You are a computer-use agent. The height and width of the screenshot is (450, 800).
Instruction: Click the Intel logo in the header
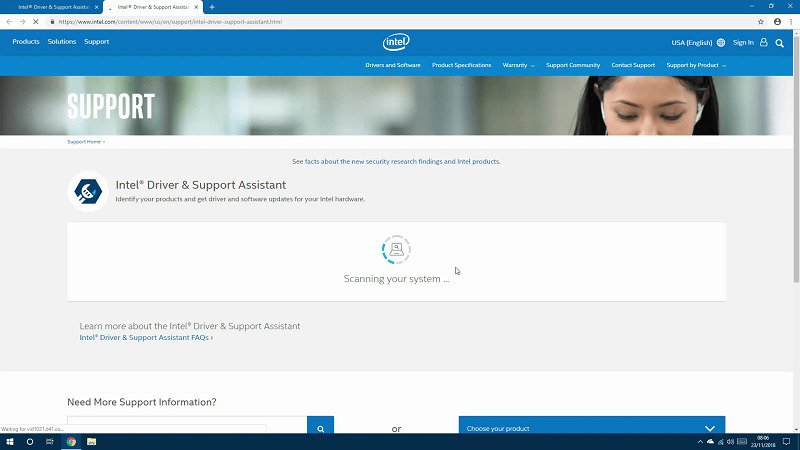(396, 42)
